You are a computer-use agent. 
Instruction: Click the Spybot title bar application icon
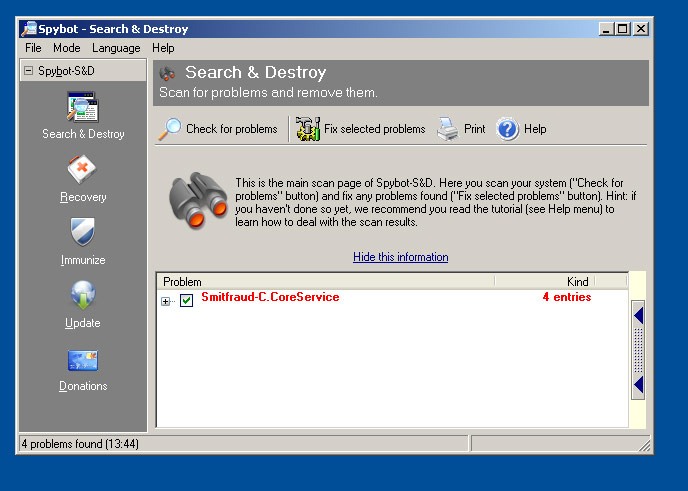point(29,29)
